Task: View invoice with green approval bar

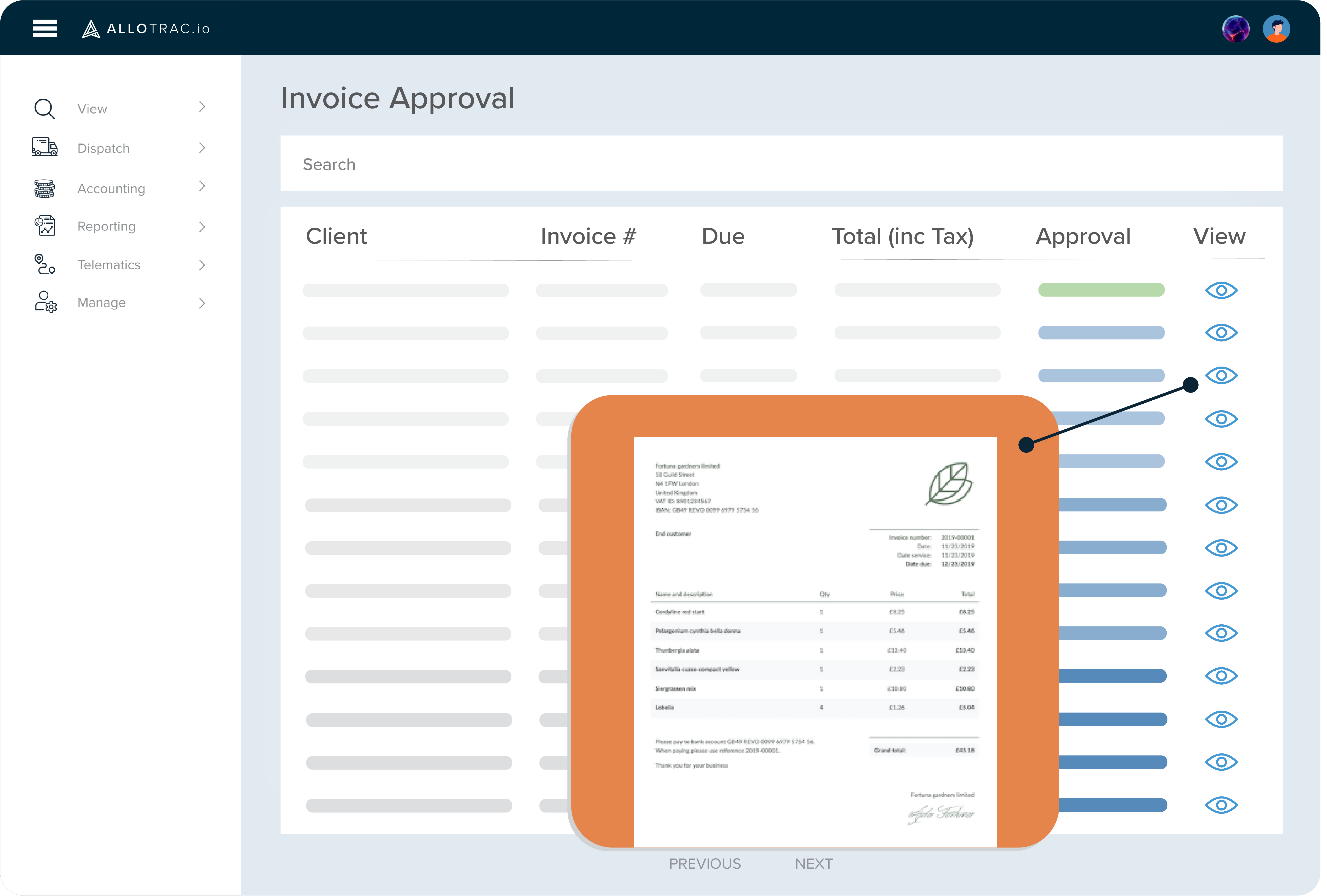Action: 1221,290
